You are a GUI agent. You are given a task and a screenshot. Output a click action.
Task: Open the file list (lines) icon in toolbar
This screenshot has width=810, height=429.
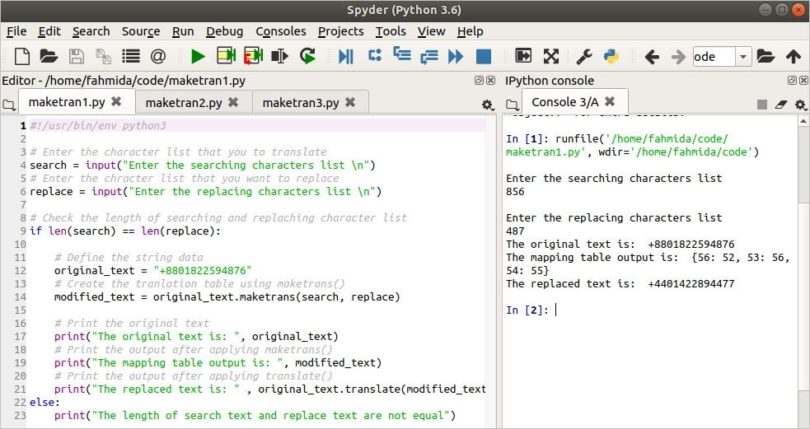[x=131, y=56]
